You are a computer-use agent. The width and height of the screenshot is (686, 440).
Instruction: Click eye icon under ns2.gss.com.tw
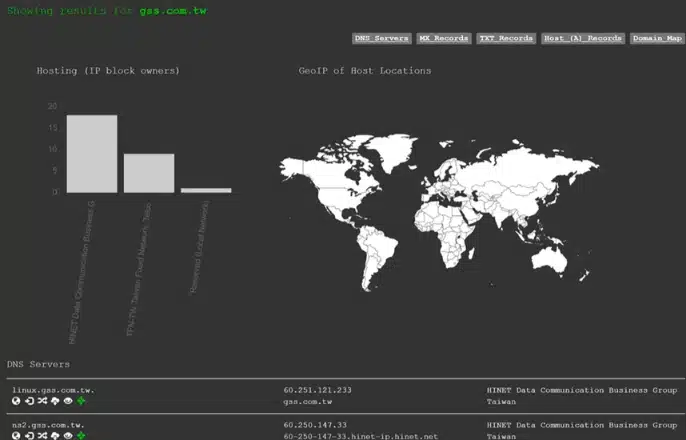pos(68,436)
